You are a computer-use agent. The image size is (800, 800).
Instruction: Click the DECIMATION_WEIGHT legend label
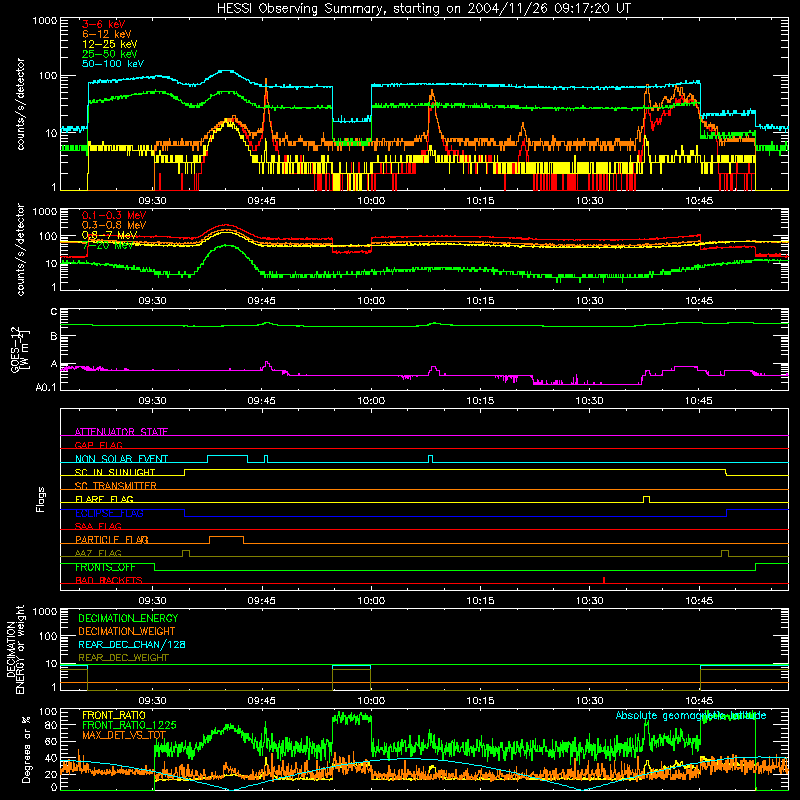(127, 632)
